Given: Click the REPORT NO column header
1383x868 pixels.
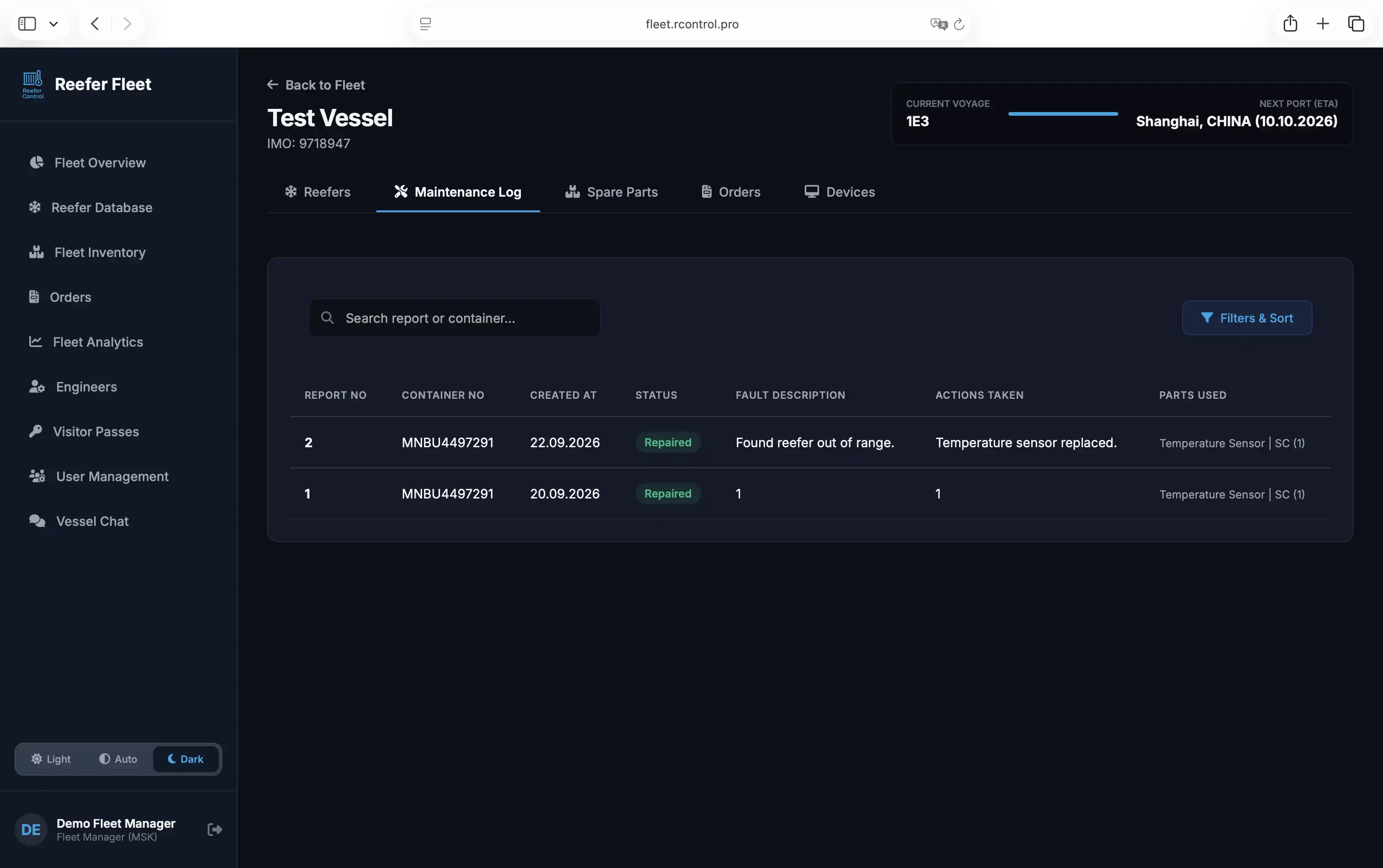Looking at the screenshot, I should pyautogui.click(x=335, y=395).
